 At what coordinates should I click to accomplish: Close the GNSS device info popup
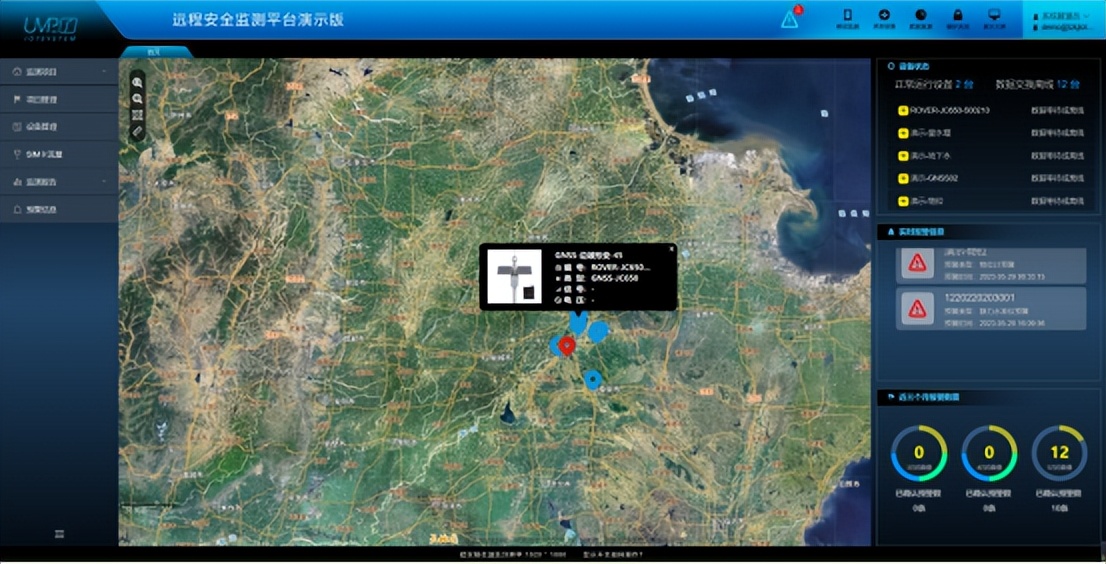(671, 248)
